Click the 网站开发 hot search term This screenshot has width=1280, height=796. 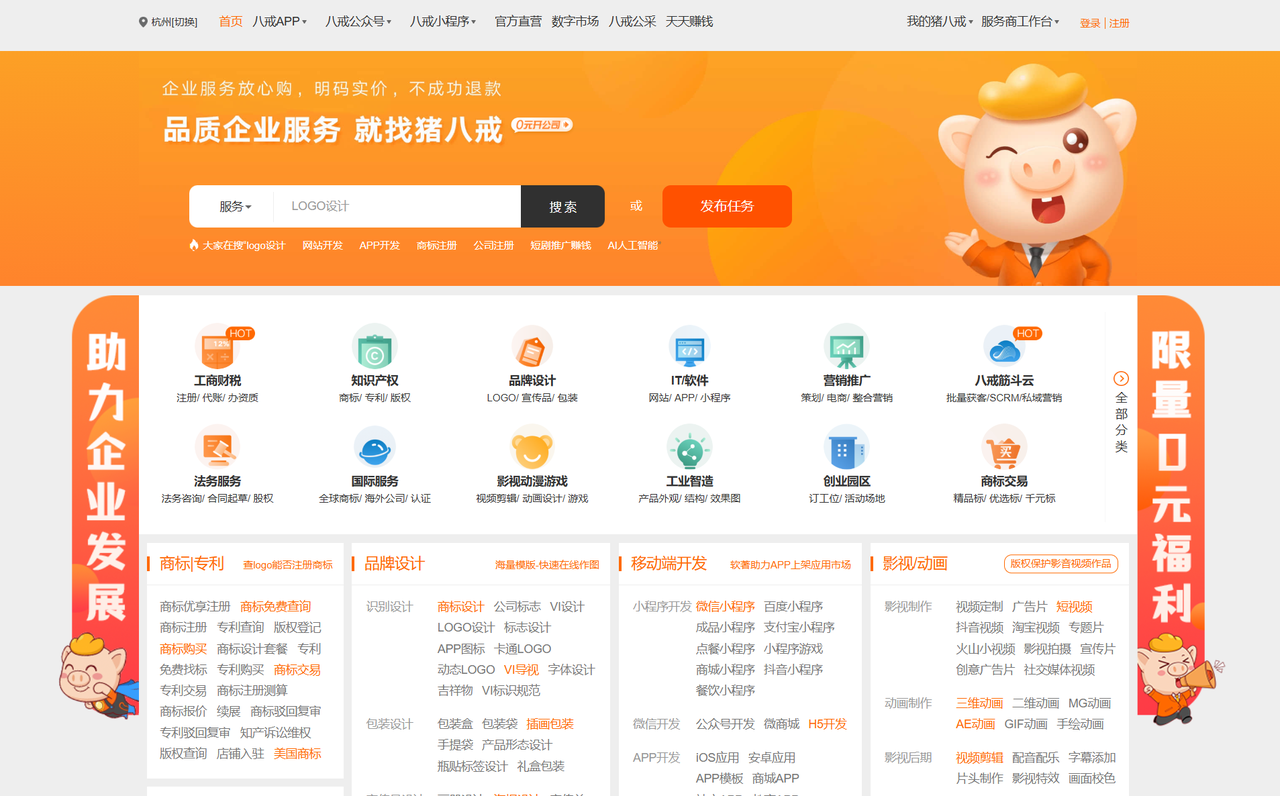[x=322, y=245]
